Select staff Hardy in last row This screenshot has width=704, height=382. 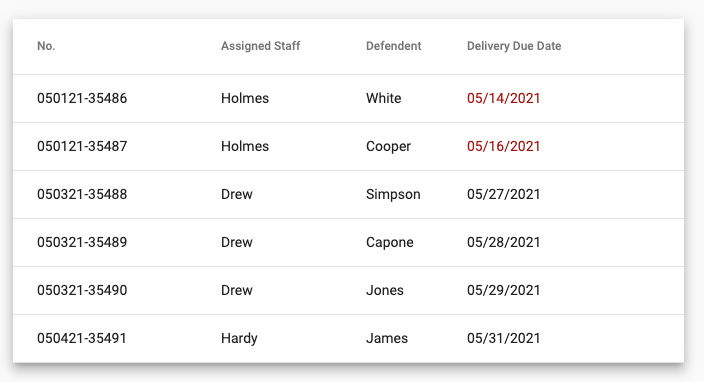click(x=239, y=339)
